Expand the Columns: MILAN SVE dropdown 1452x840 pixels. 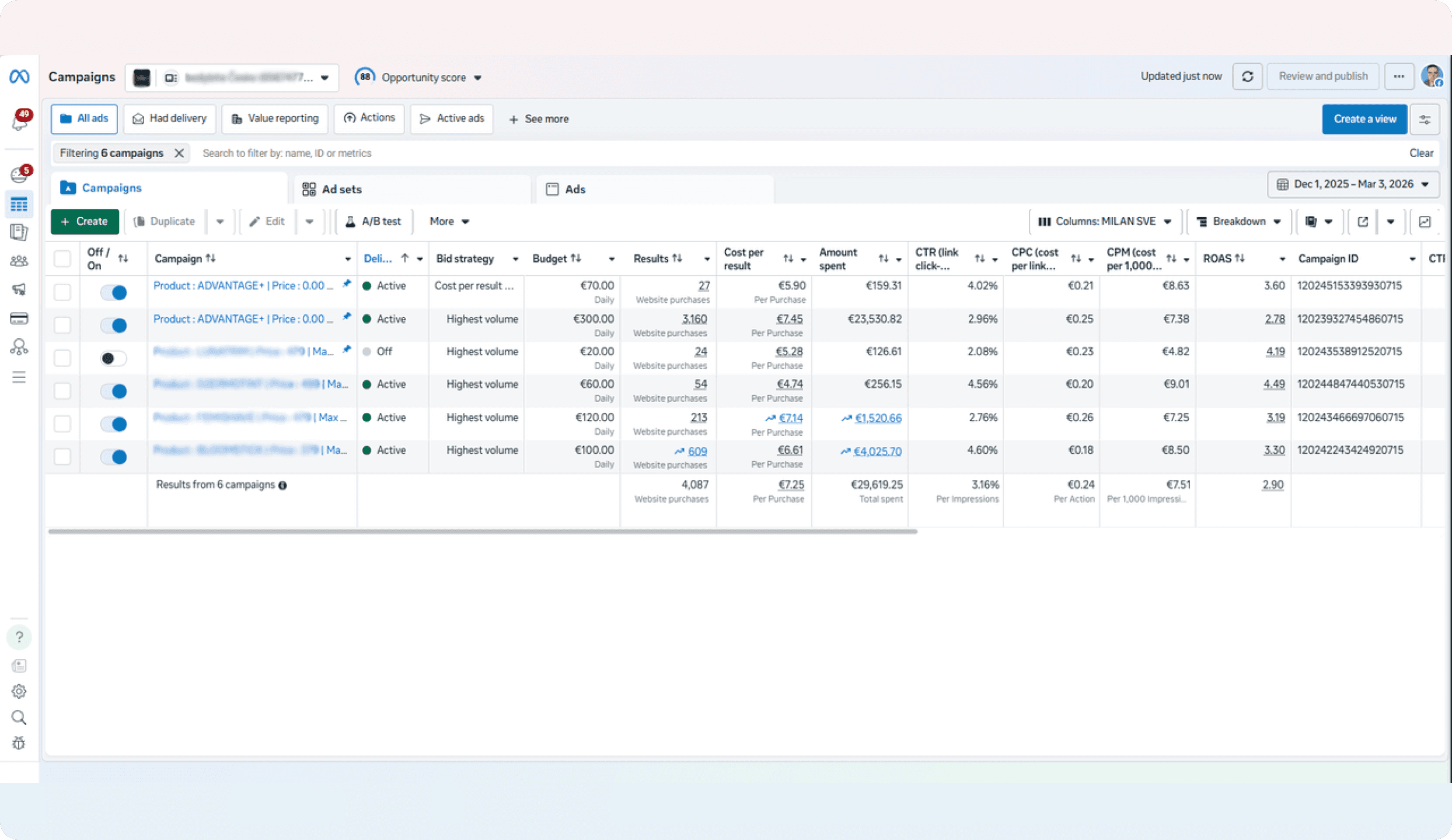click(1105, 222)
